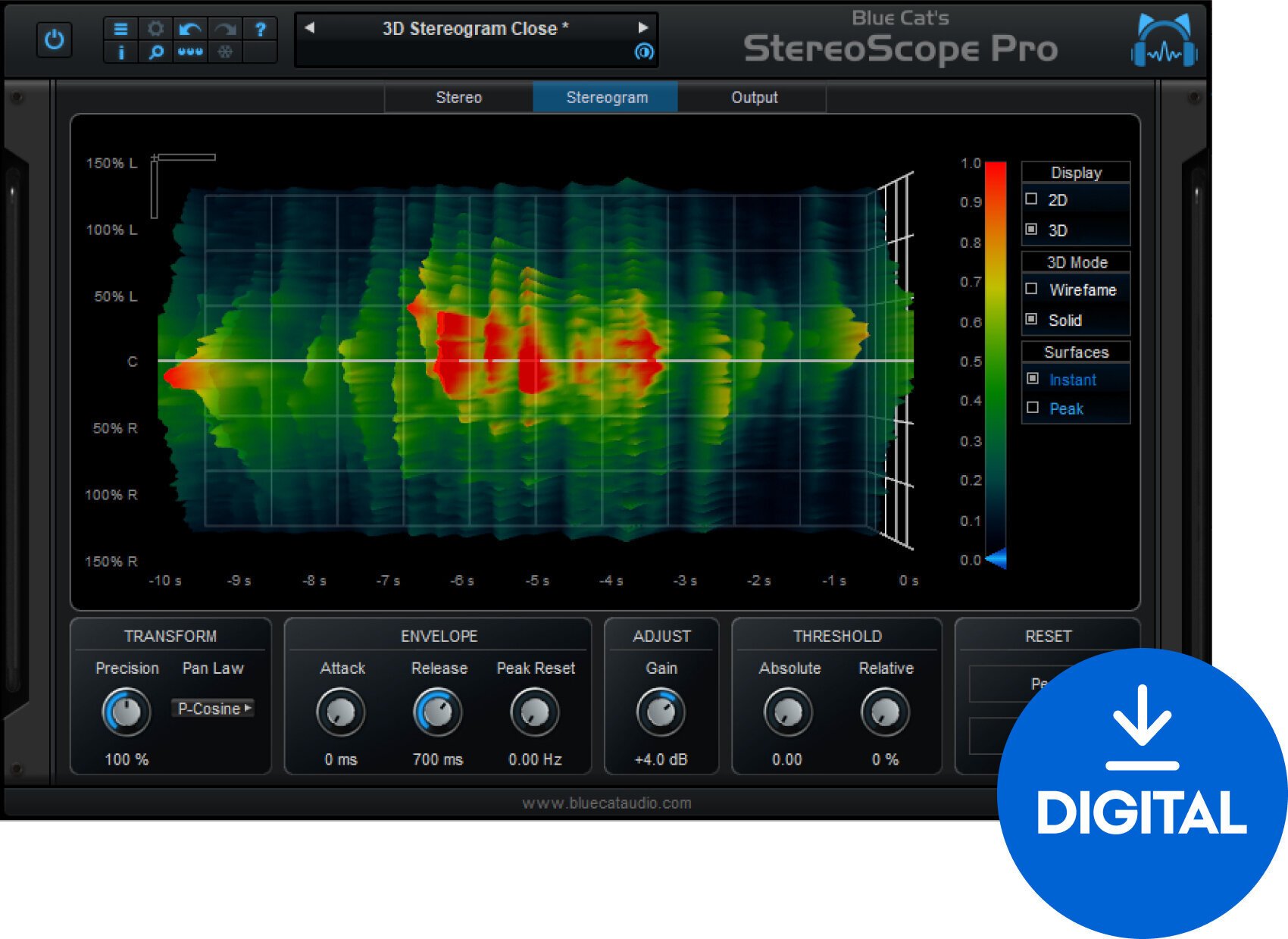Enable the Peak surface checkbox
Screen dimensions: 1288x939
[x=1031, y=408]
